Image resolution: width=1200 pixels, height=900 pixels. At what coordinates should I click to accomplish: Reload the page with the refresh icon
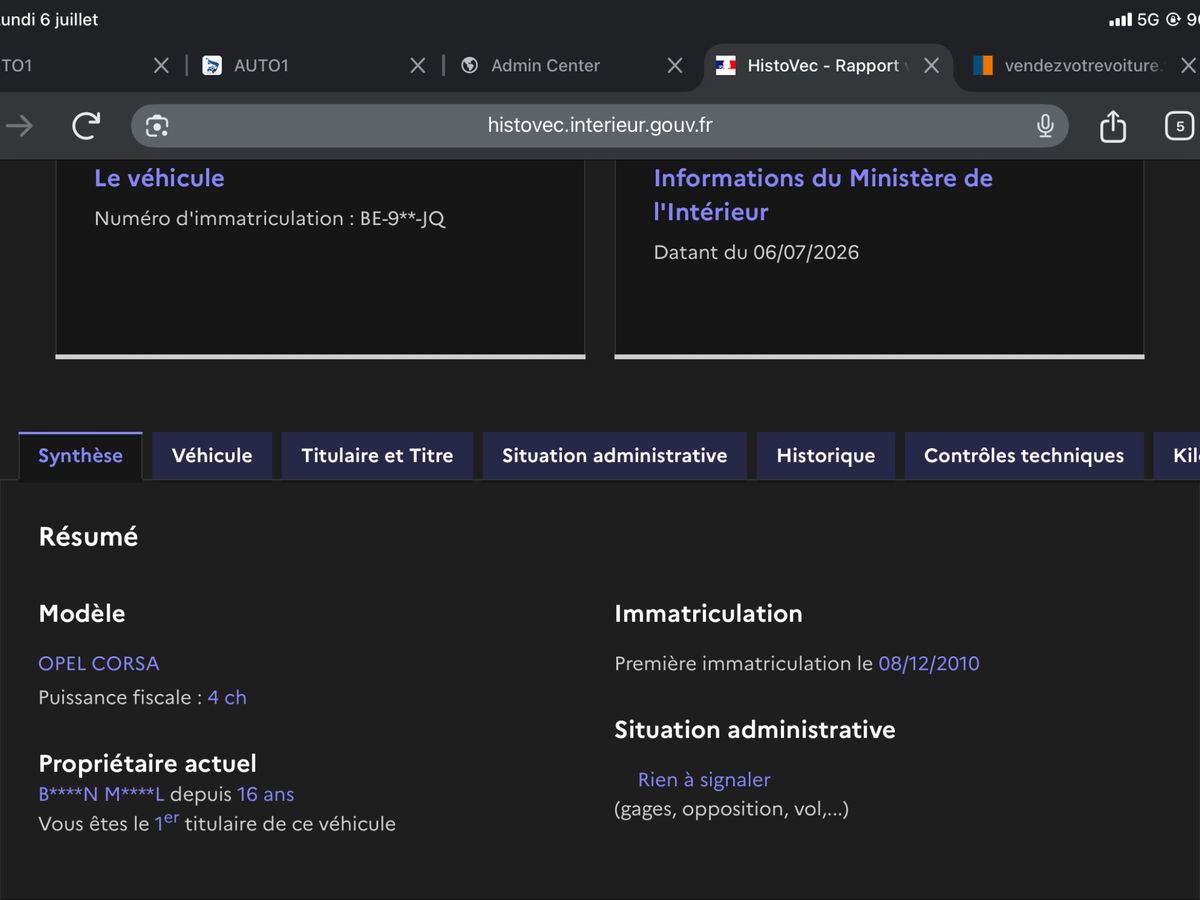(x=87, y=125)
